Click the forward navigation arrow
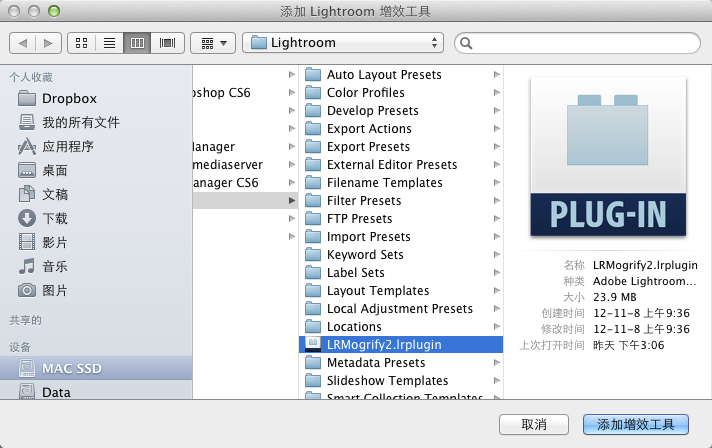 point(47,43)
